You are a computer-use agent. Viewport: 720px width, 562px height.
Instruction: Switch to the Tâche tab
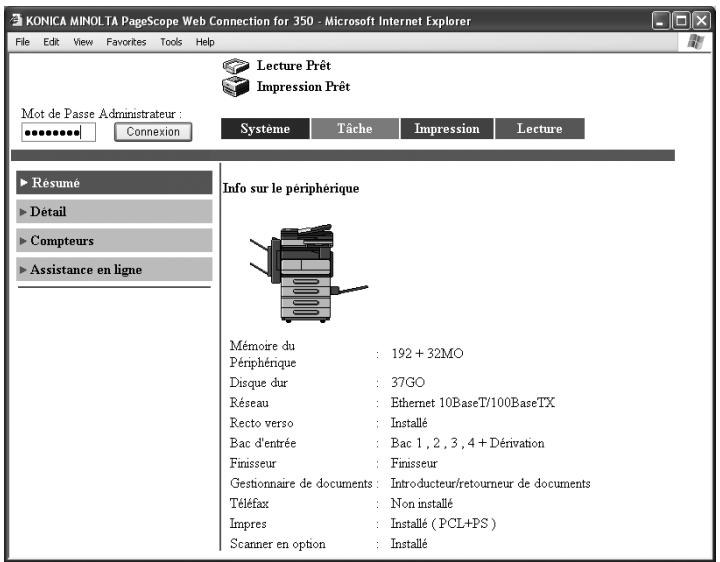[354, 129]
